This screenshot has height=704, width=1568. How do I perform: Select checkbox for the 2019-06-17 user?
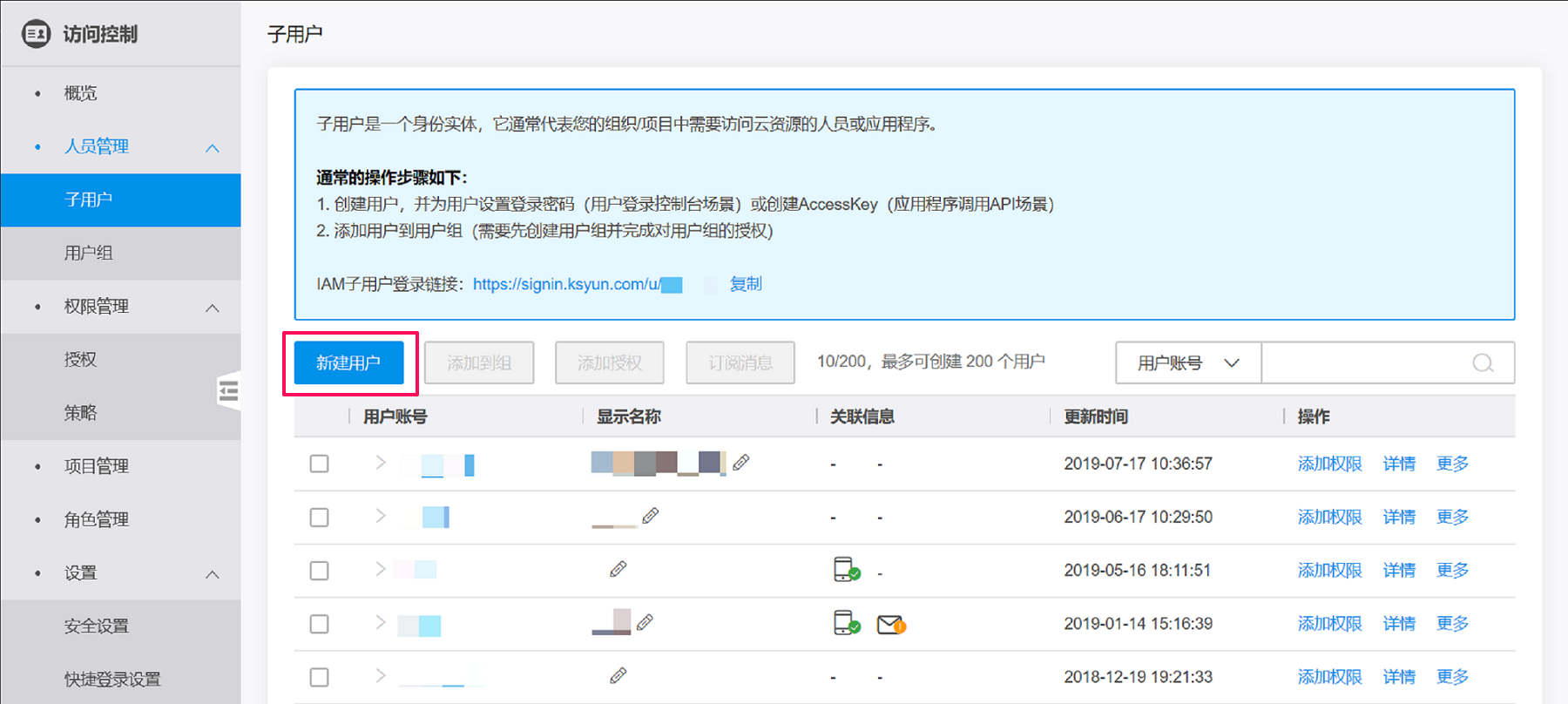pos(320,518)
